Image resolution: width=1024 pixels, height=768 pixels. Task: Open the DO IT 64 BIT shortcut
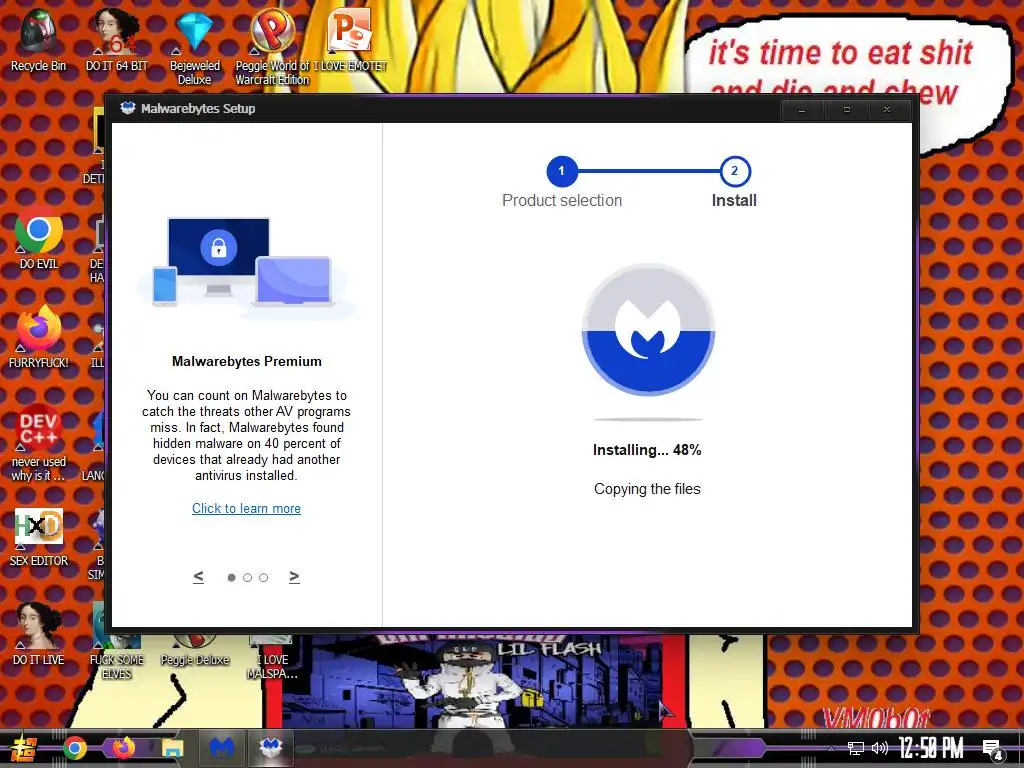coord(117,38)
